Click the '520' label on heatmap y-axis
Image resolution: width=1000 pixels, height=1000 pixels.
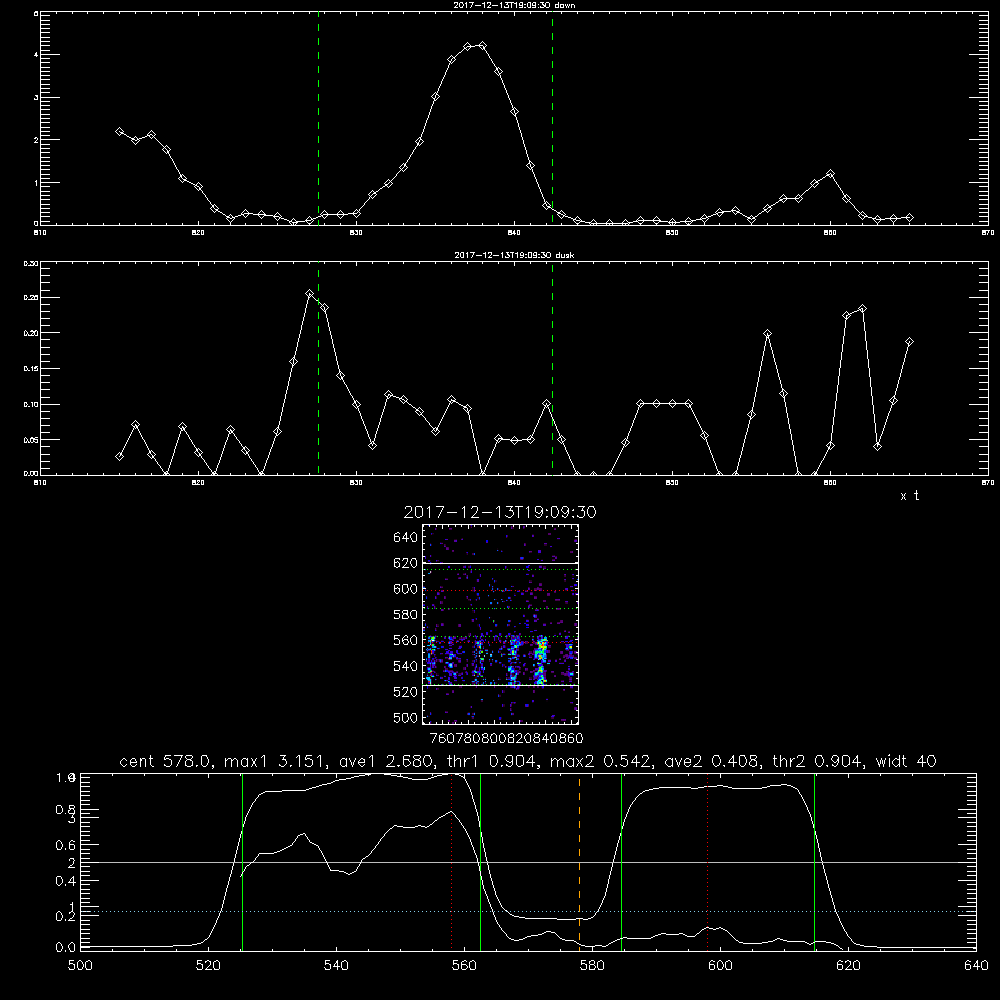click(x=406, y=692)
